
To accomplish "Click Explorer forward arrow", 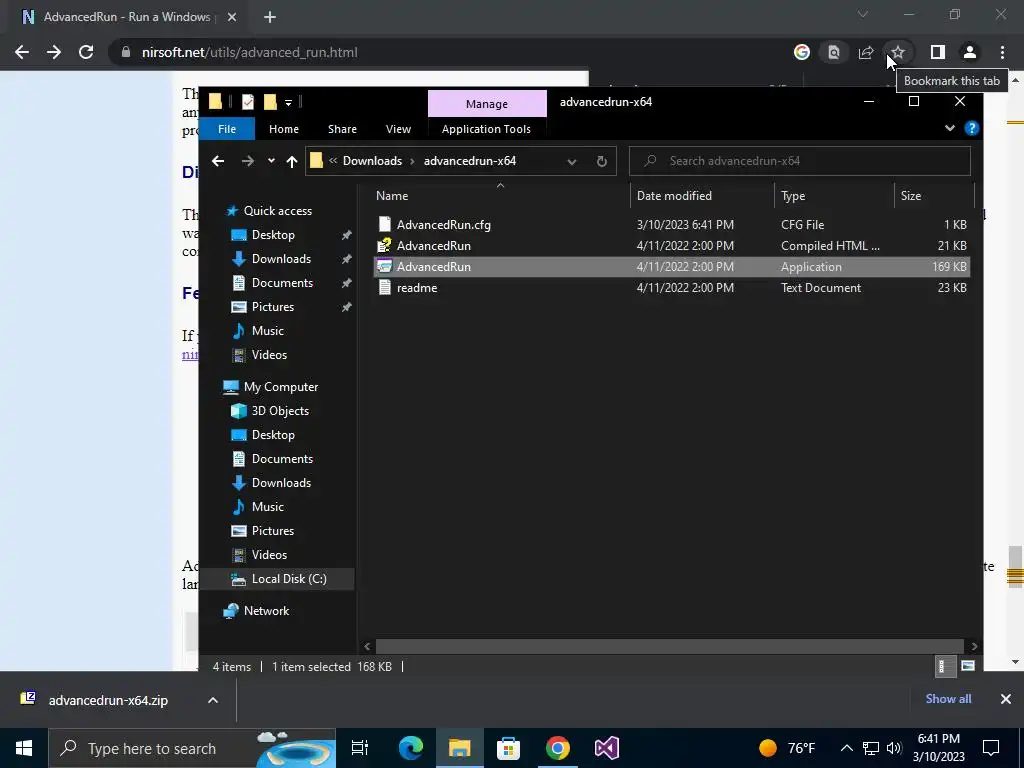I will 248,161.
